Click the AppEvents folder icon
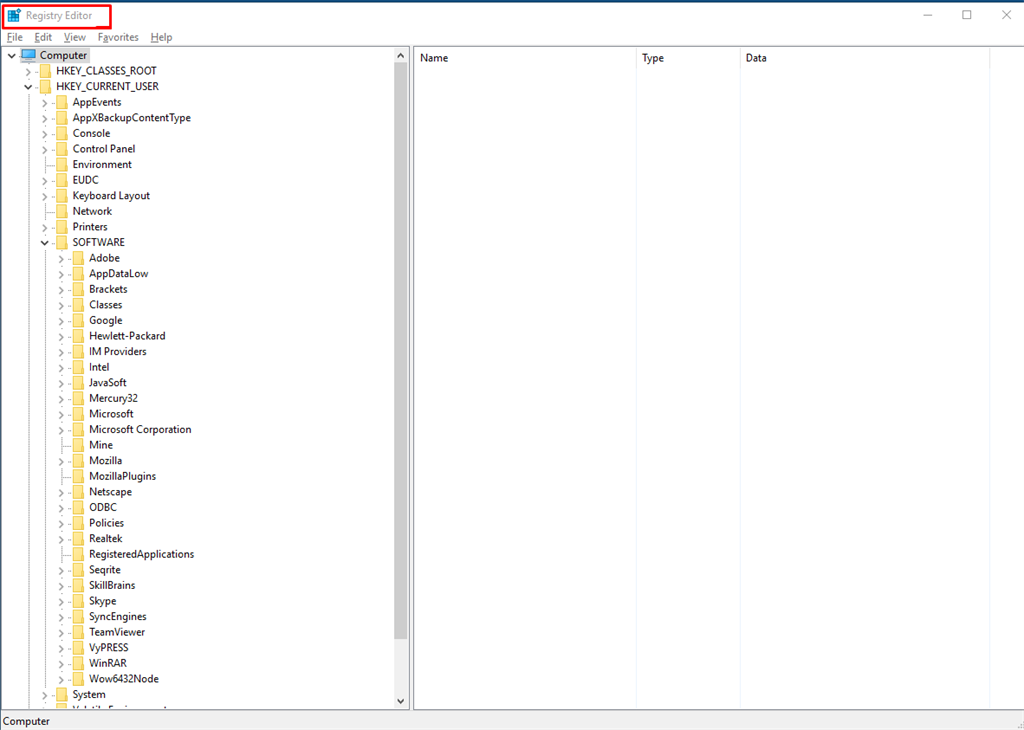This screenshot has height=730, width=1024. [61, 102]
